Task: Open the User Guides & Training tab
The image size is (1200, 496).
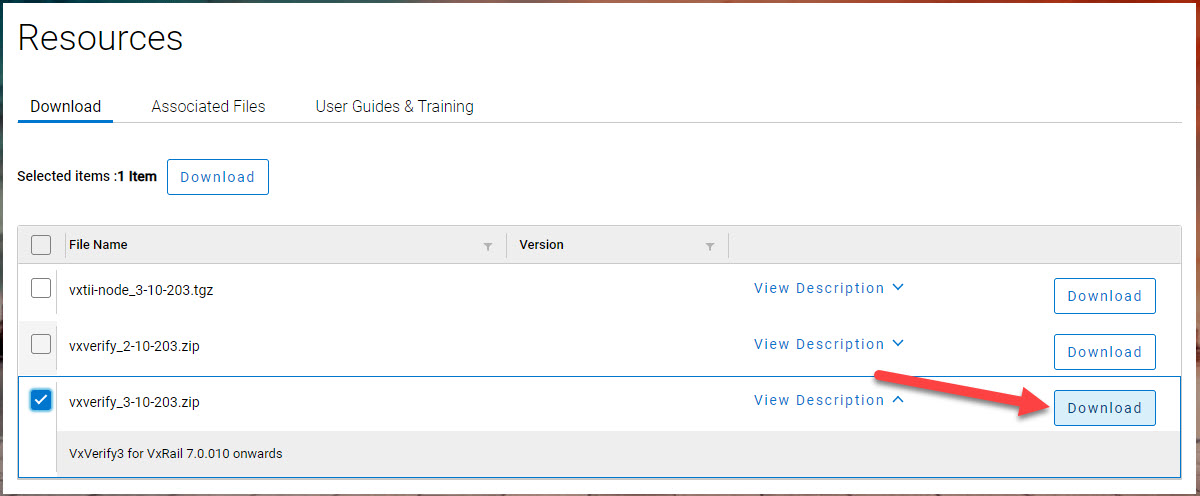Action: tap(394, 106)
